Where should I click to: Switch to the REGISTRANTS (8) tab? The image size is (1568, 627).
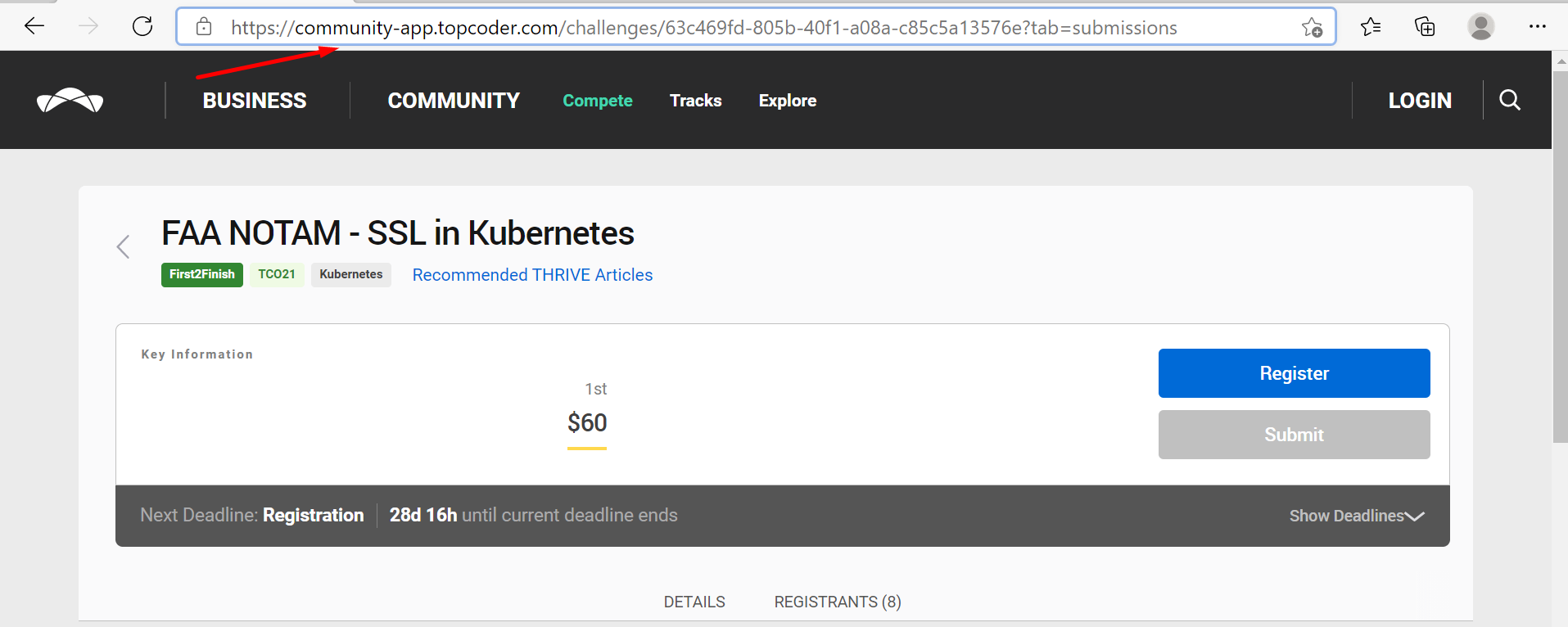tap(838, 602)
